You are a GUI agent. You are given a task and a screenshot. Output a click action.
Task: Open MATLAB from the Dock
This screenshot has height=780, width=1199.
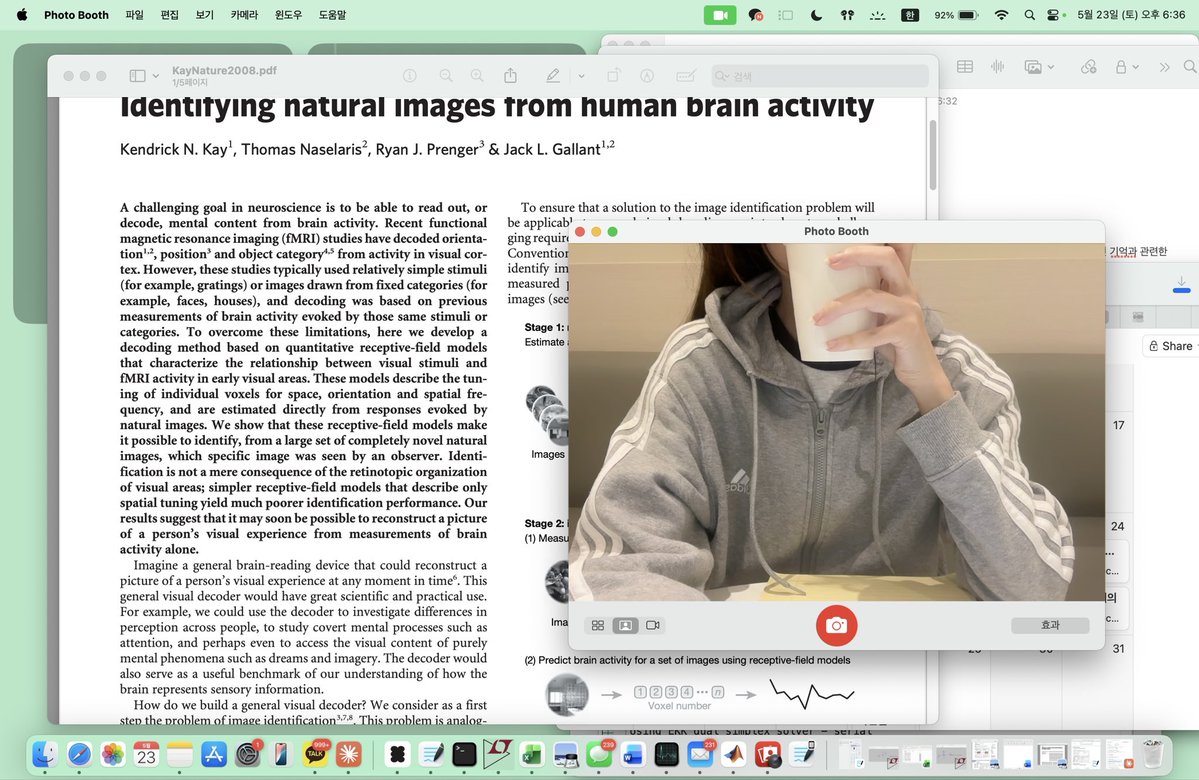tap(733, 755)
